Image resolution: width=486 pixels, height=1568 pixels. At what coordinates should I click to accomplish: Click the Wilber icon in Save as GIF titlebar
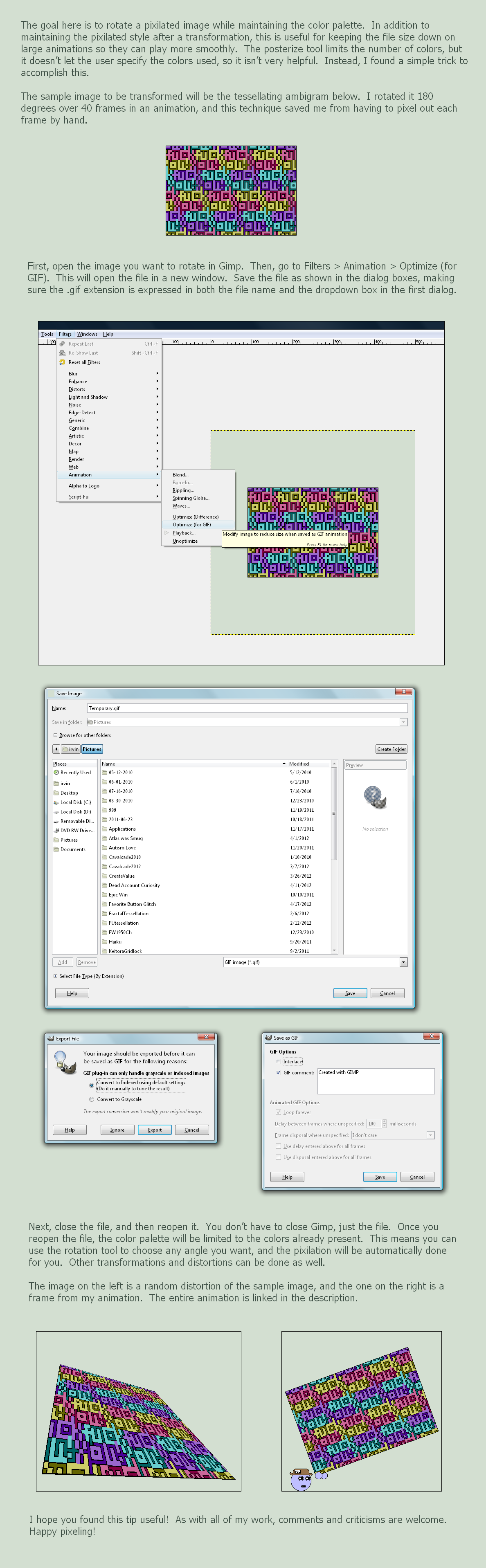(x=269, y=1037)
